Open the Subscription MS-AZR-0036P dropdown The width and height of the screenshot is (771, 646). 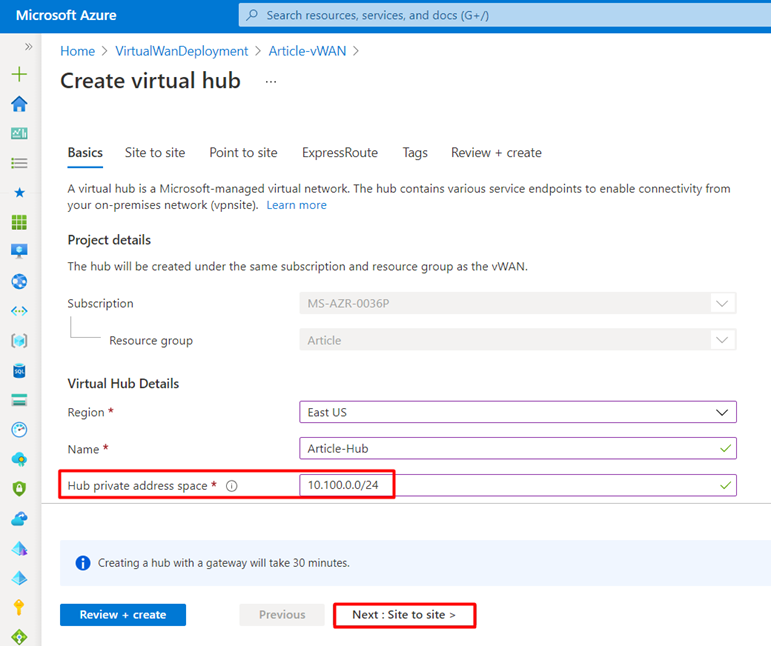pyautogui.click(x=518, y=303)
